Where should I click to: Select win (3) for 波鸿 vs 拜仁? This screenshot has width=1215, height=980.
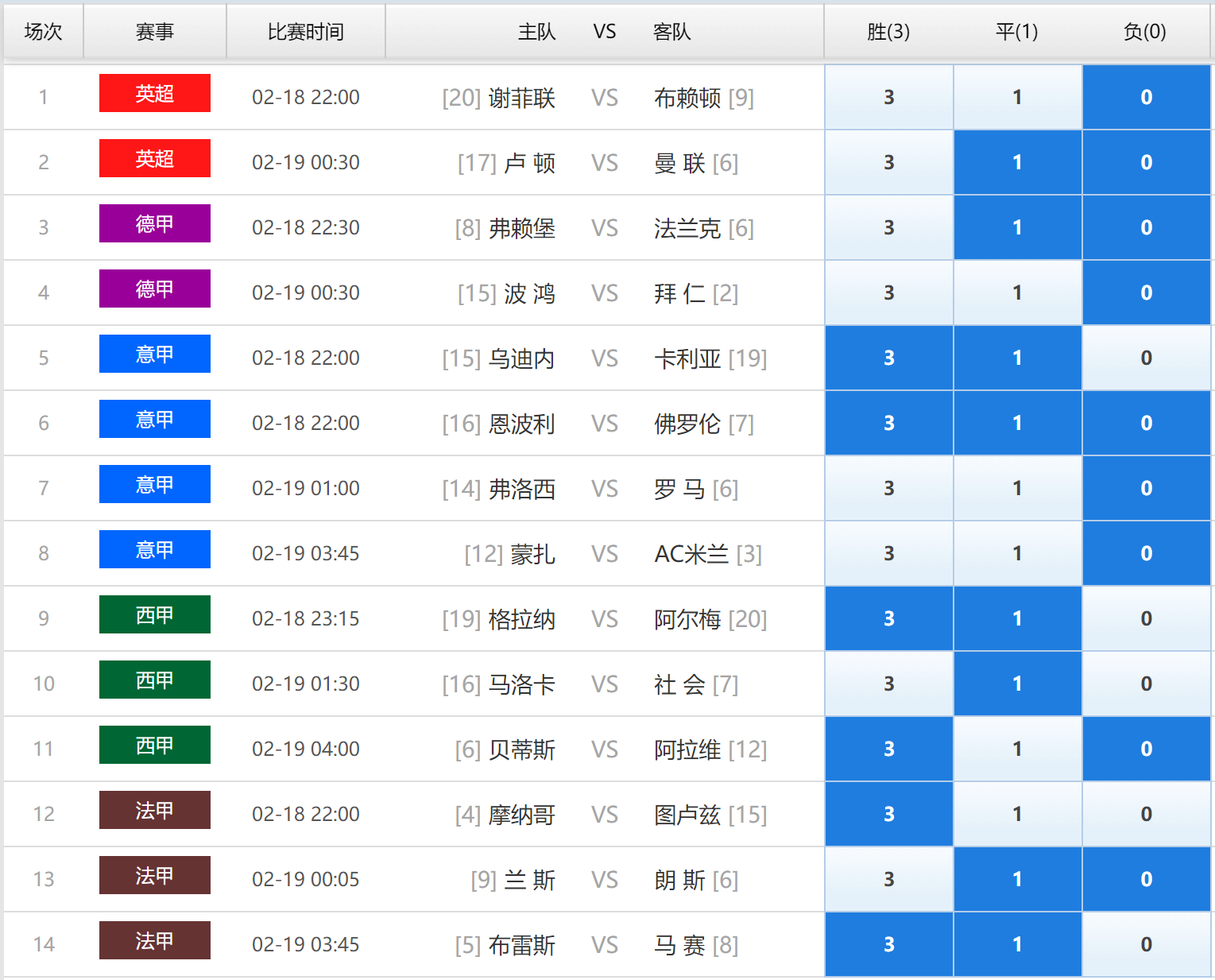[x=889, y=292]
